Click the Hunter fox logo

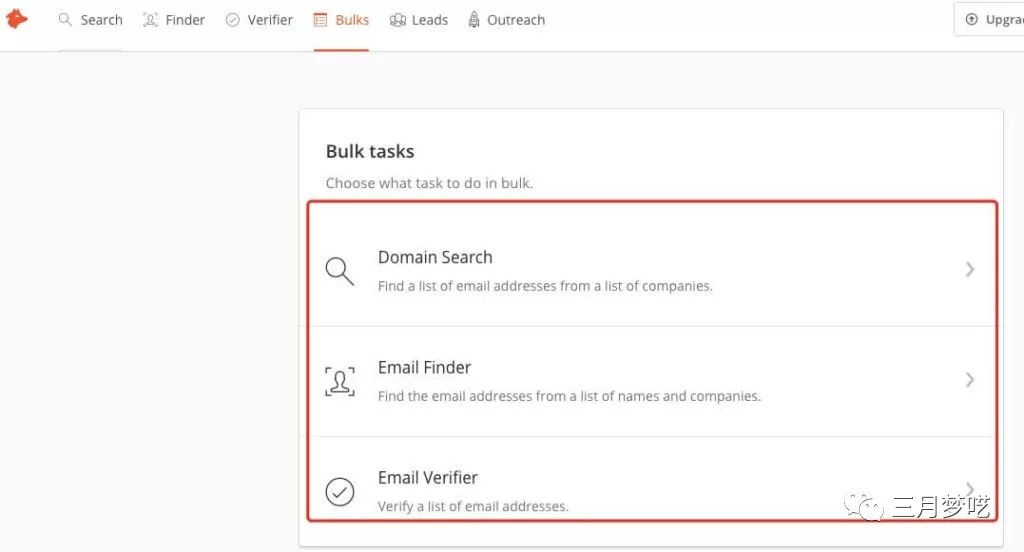[x=17, y=19]
